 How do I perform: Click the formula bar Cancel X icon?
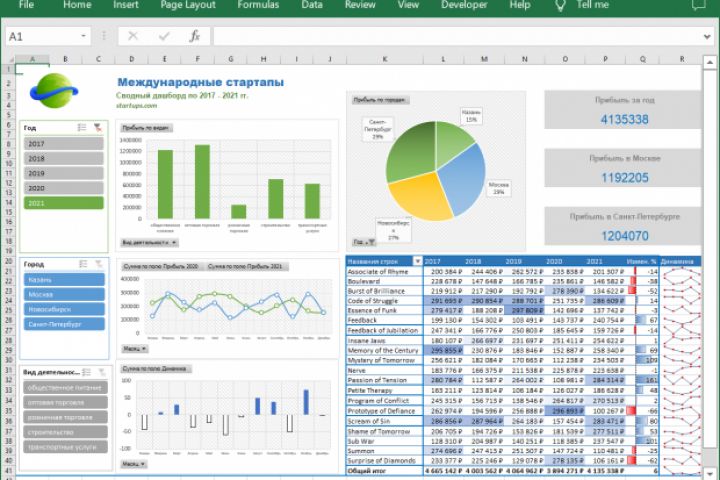tap(133, 36)
